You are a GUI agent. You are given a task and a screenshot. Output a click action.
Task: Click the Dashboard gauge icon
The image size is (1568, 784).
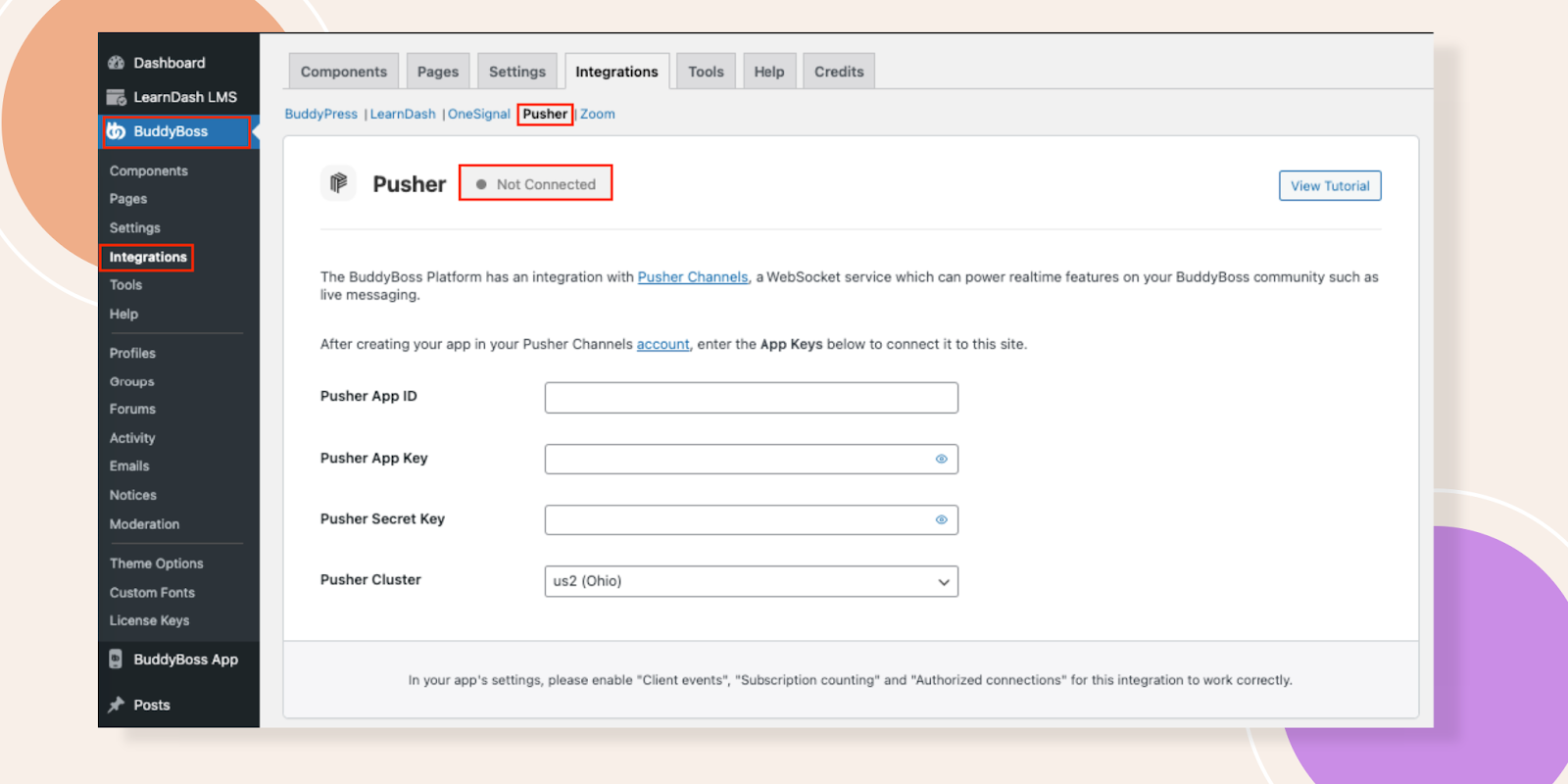tap(116, 63)
